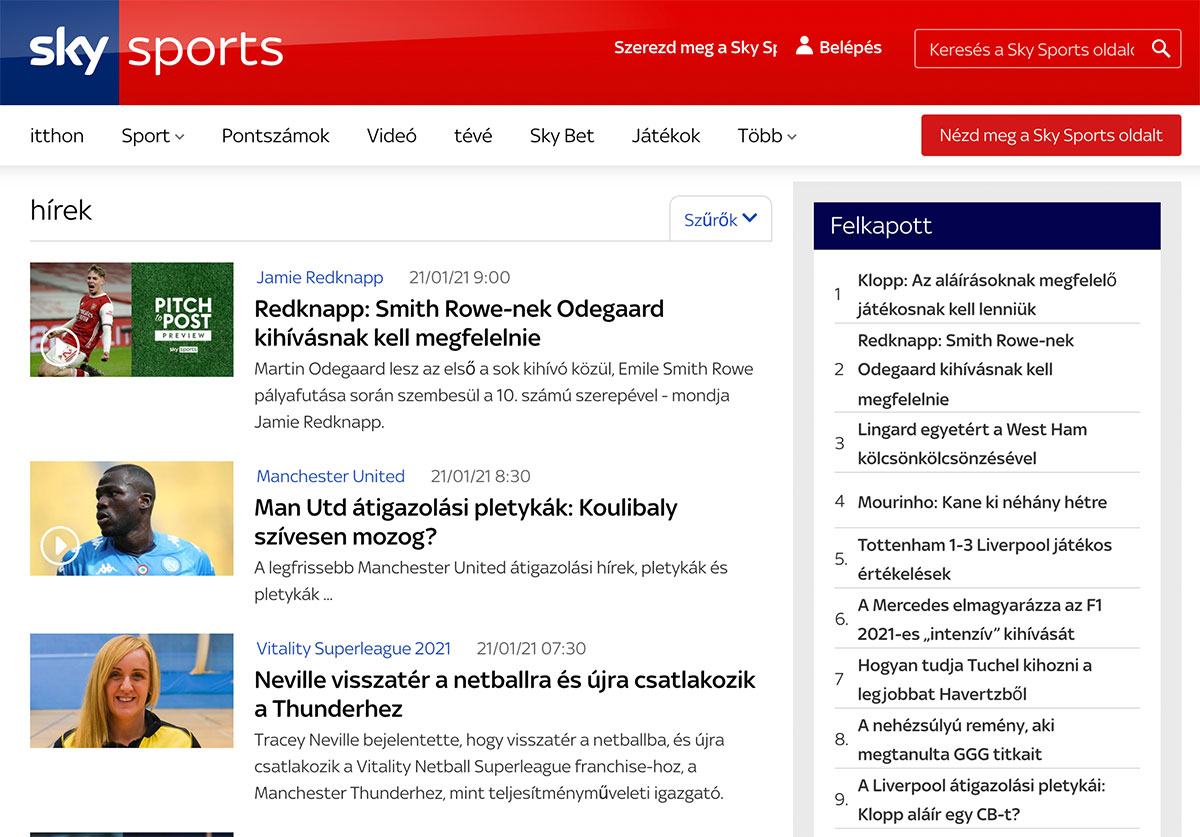Open the Játékok menu item
The width and height of the screenshot is (1200, 837).
[x=666, y=136]
